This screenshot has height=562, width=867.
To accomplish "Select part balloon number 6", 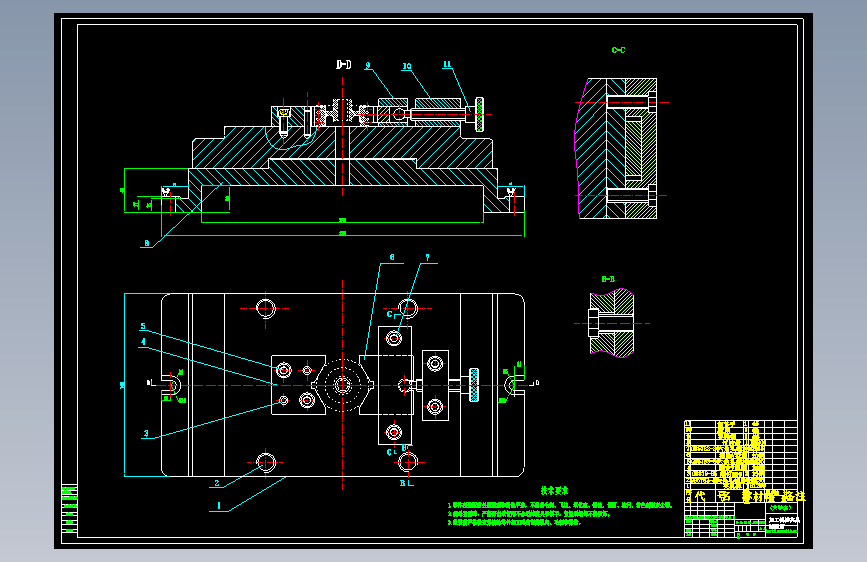I will [392, 257].
